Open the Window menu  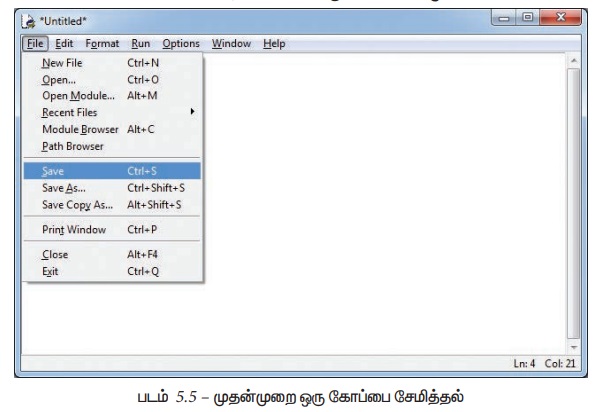(x=231, y=44)
